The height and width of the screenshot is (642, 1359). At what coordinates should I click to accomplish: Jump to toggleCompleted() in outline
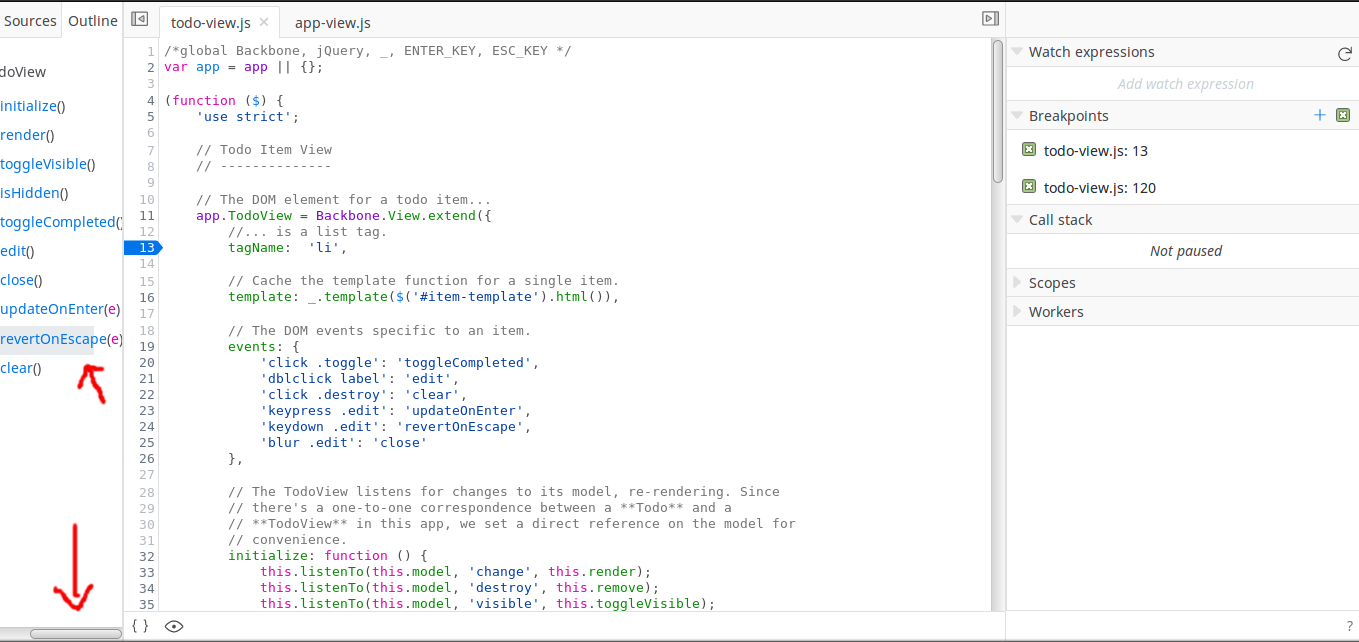pos(61,222)
